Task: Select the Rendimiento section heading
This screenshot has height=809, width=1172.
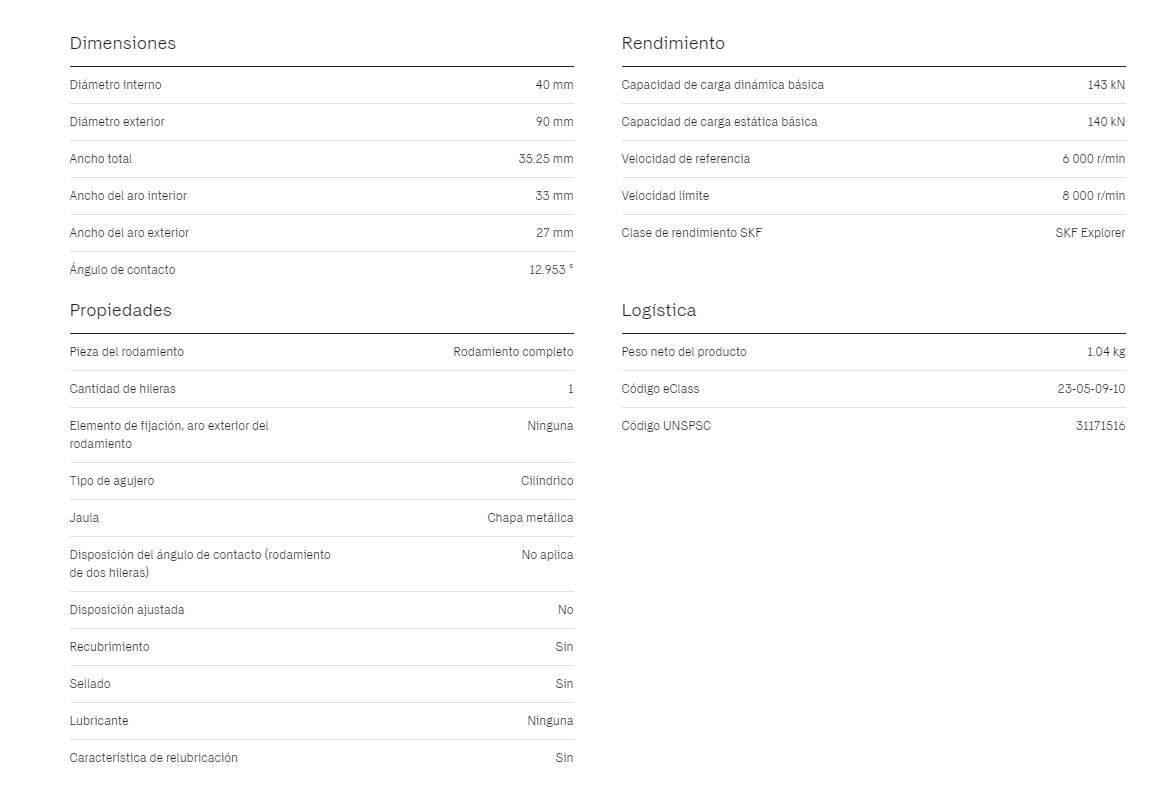Action: 673,43
